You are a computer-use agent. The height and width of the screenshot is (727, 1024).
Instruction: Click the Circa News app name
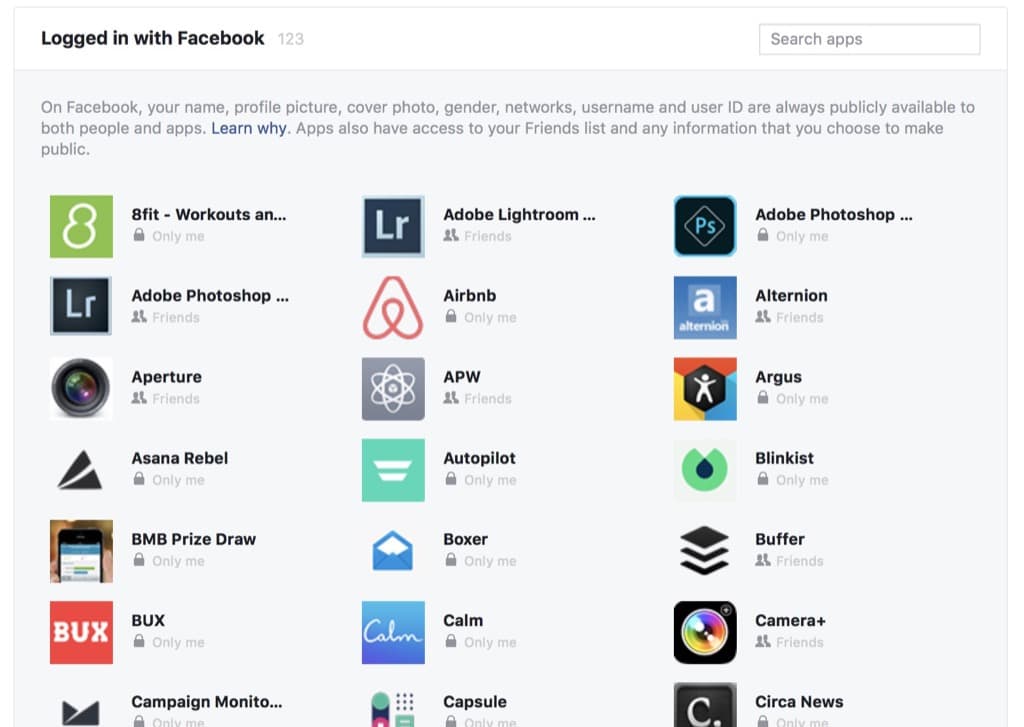(x=799, y=702)
